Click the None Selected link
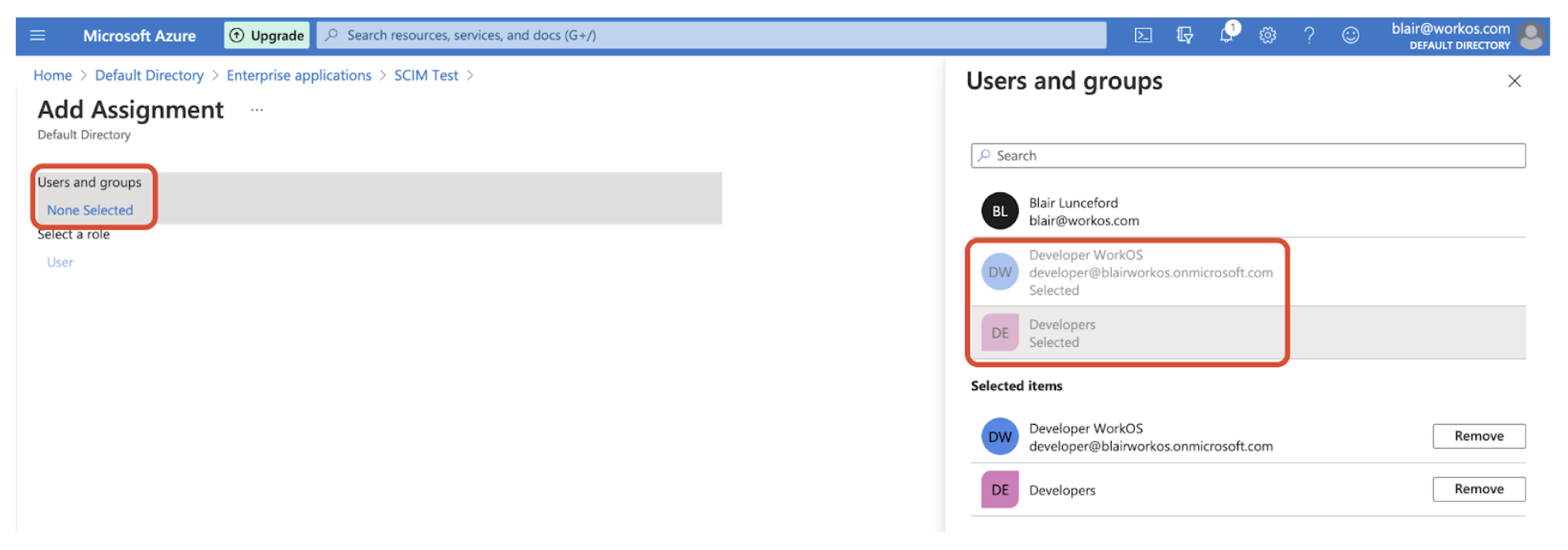Viewport: 1568px width, 550px height. [90, 210]
